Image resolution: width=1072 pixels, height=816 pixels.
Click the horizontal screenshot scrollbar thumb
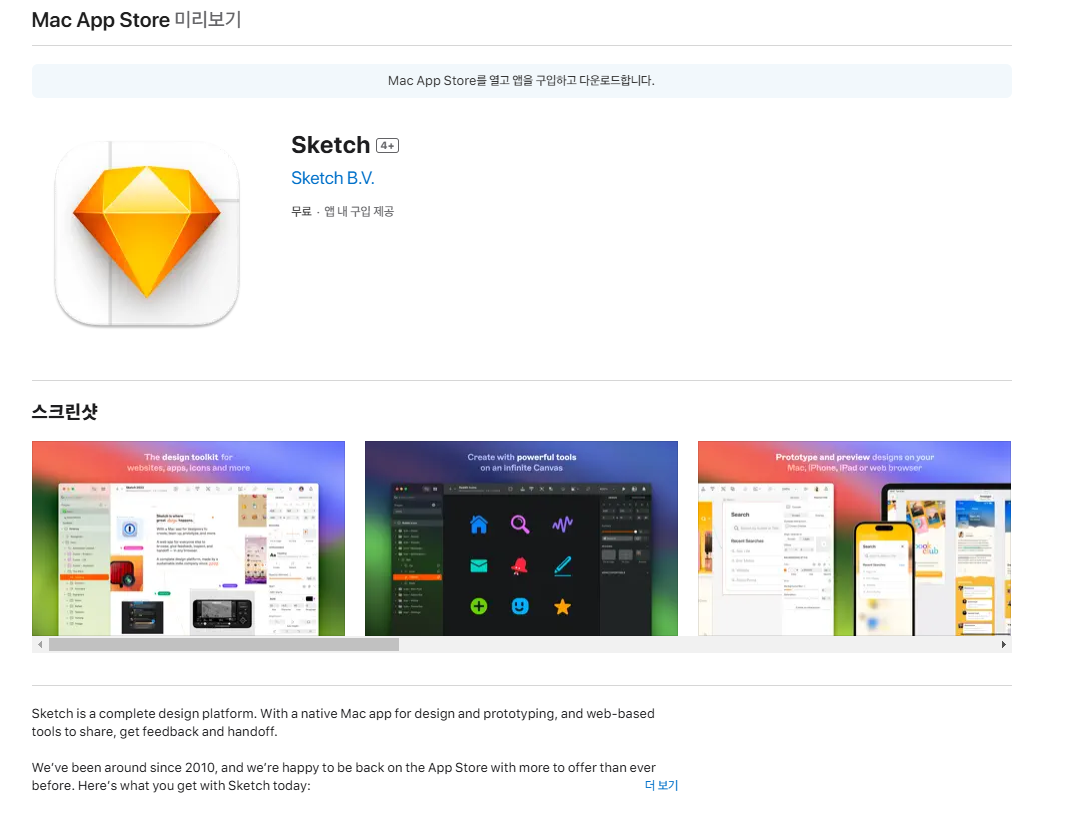tap(224, 644)
